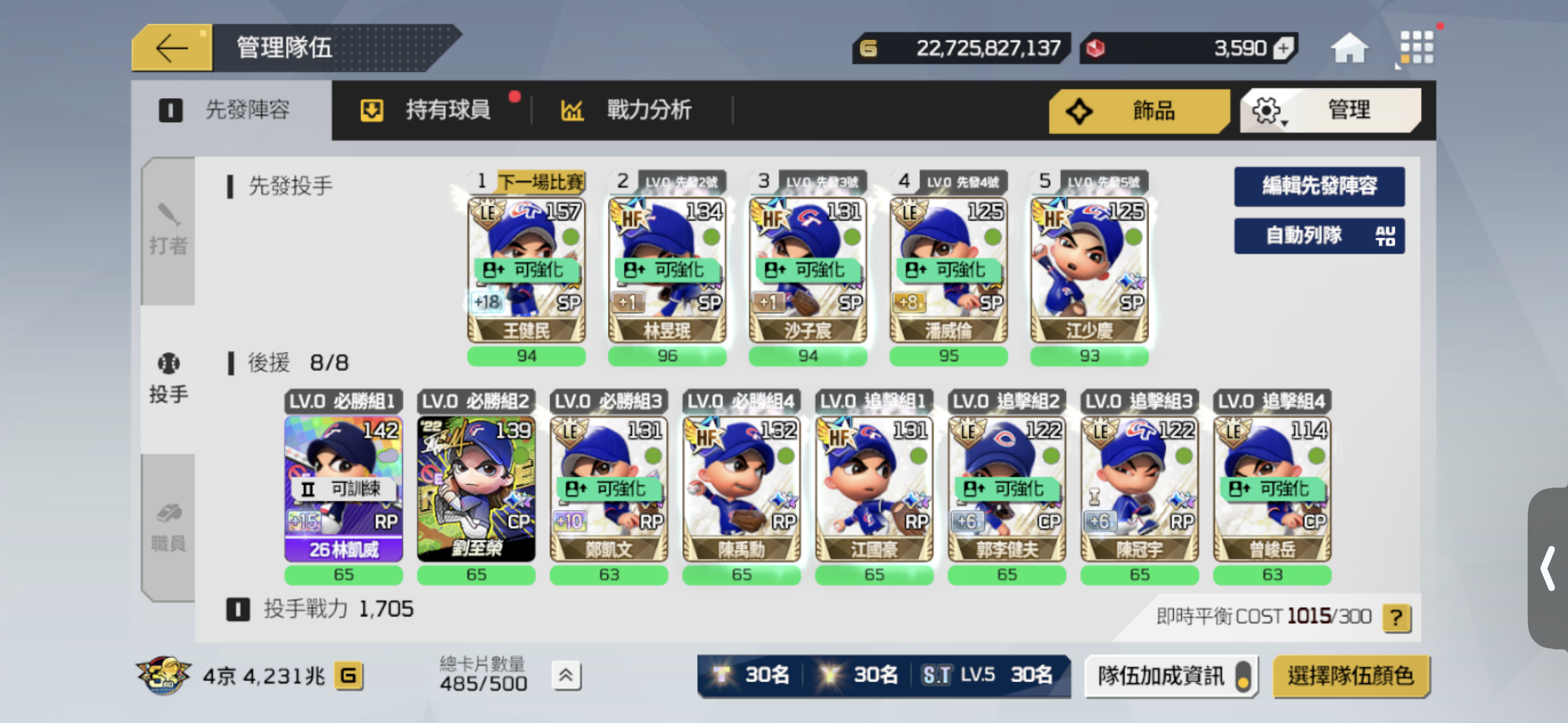The height and width of the screenshot is (723, 1568).
Task: Click the 編輯先發陣容 button
Action: click(x=1318, y=186)
